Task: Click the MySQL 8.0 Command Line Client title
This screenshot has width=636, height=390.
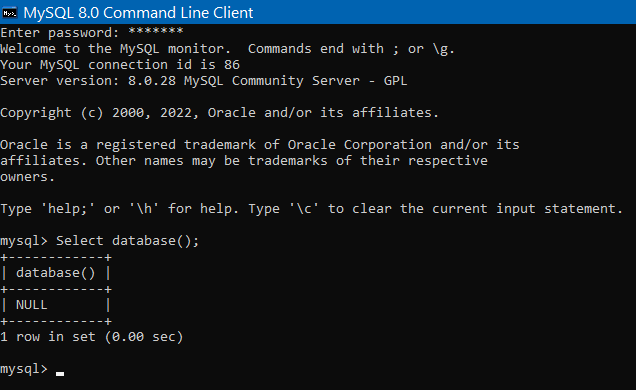Action: [138, 13]
